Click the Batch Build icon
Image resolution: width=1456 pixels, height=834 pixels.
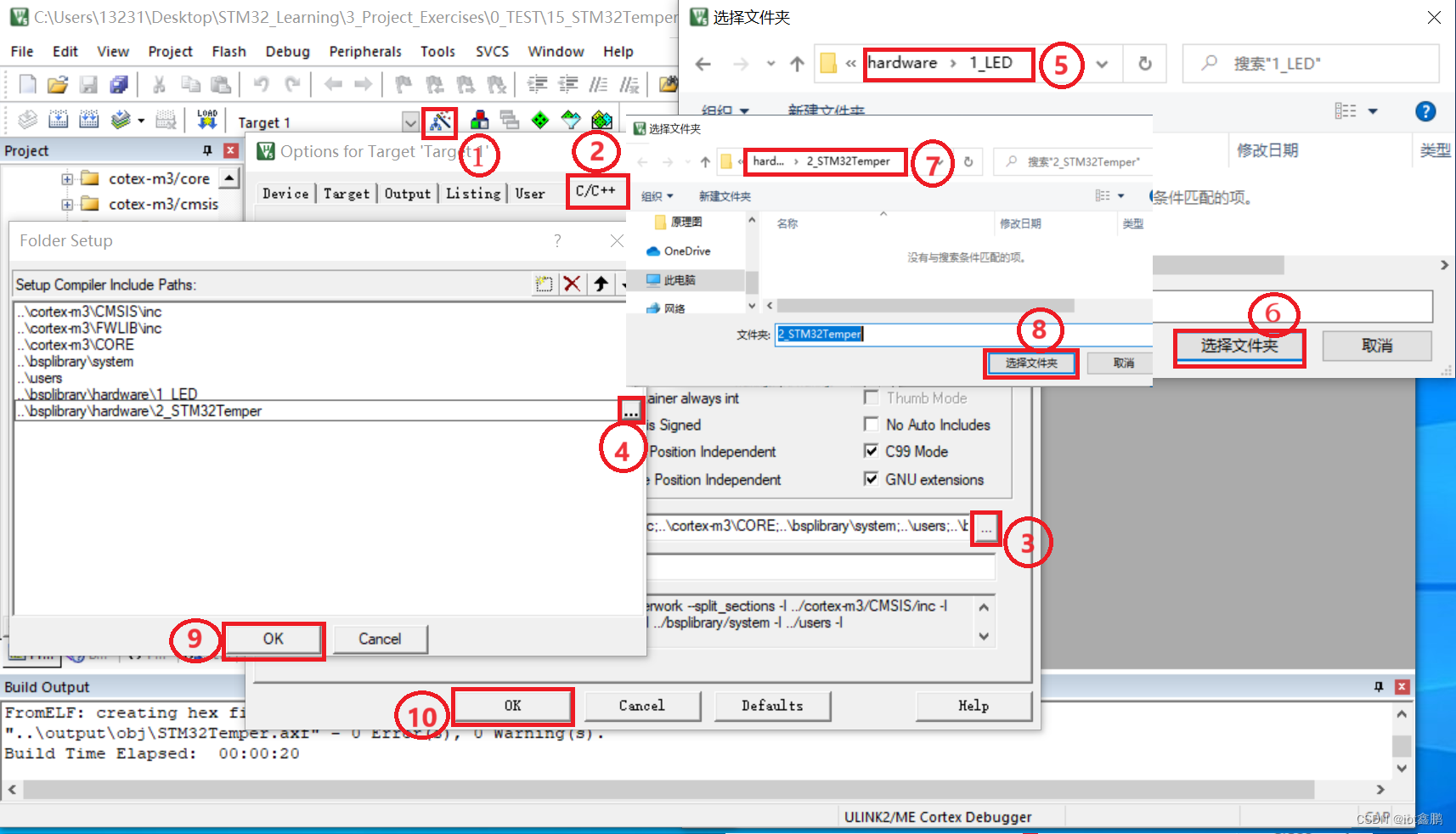[x=121, y=120]
